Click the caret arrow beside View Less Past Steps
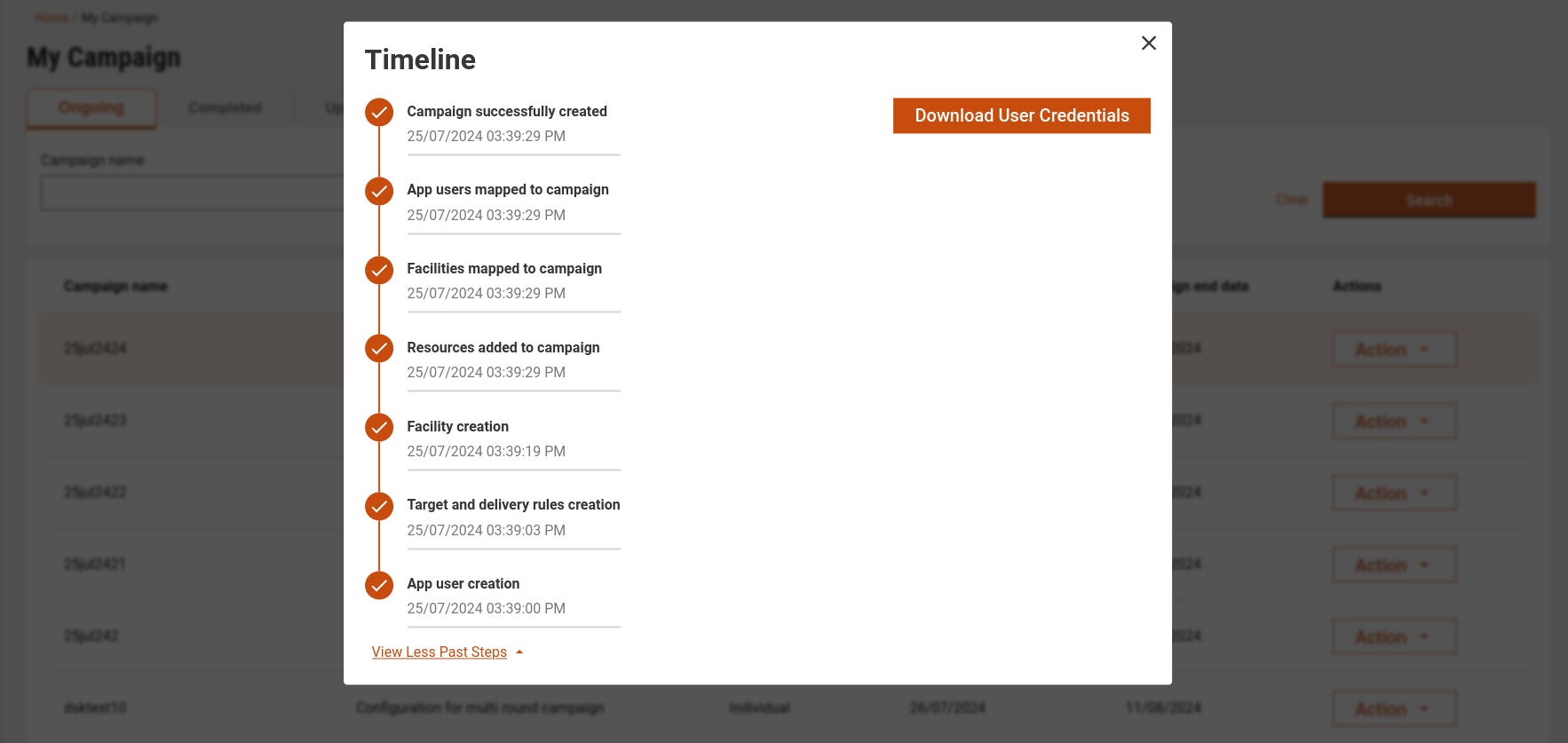1568x743 pixels. click(x=519, y=652)
